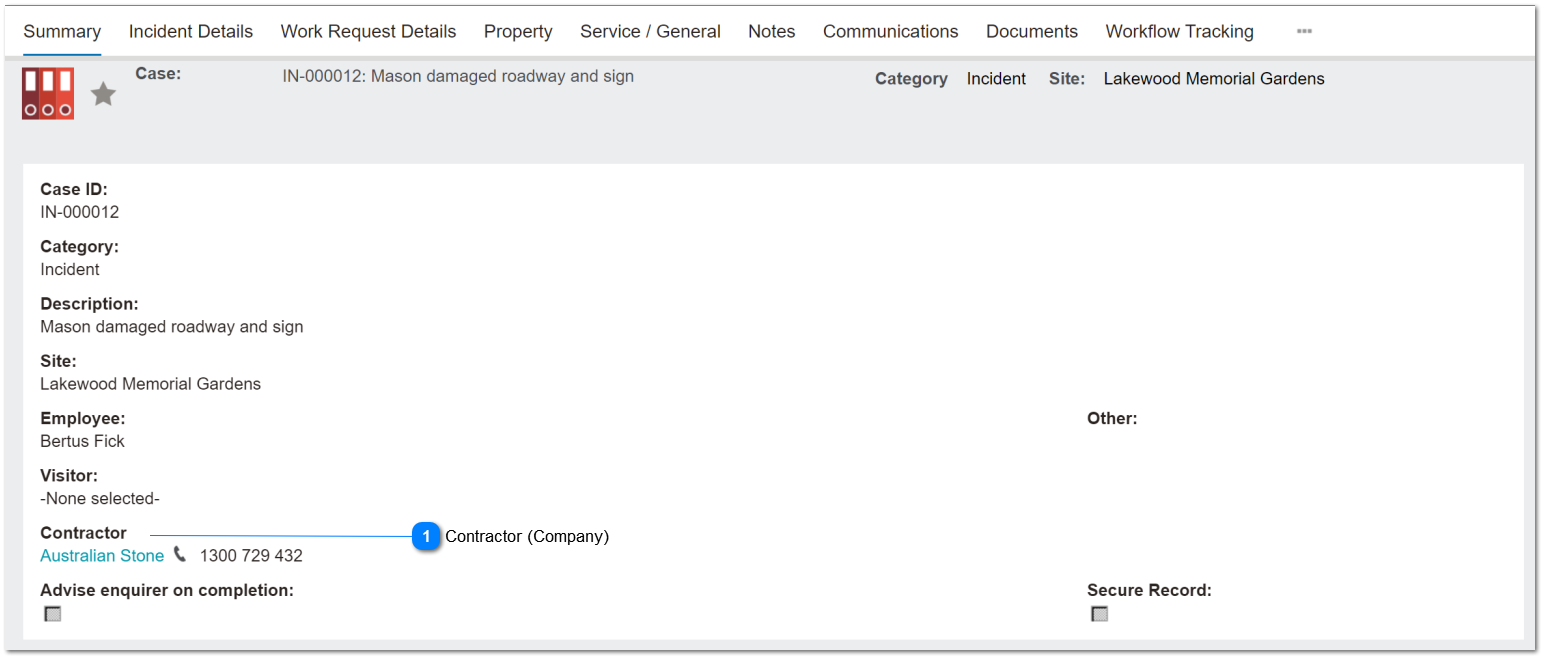This screenshot has width=1544, height=659.
Task: Click Lakewood Memorial Gardens in the header
Action: point(1214,79)
